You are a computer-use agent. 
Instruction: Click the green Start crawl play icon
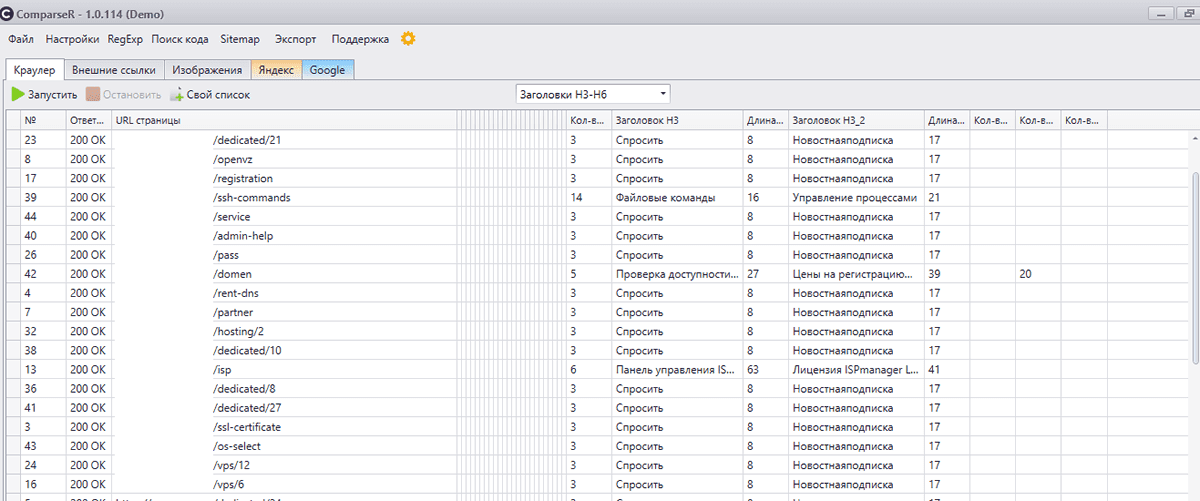click(18, 95)
